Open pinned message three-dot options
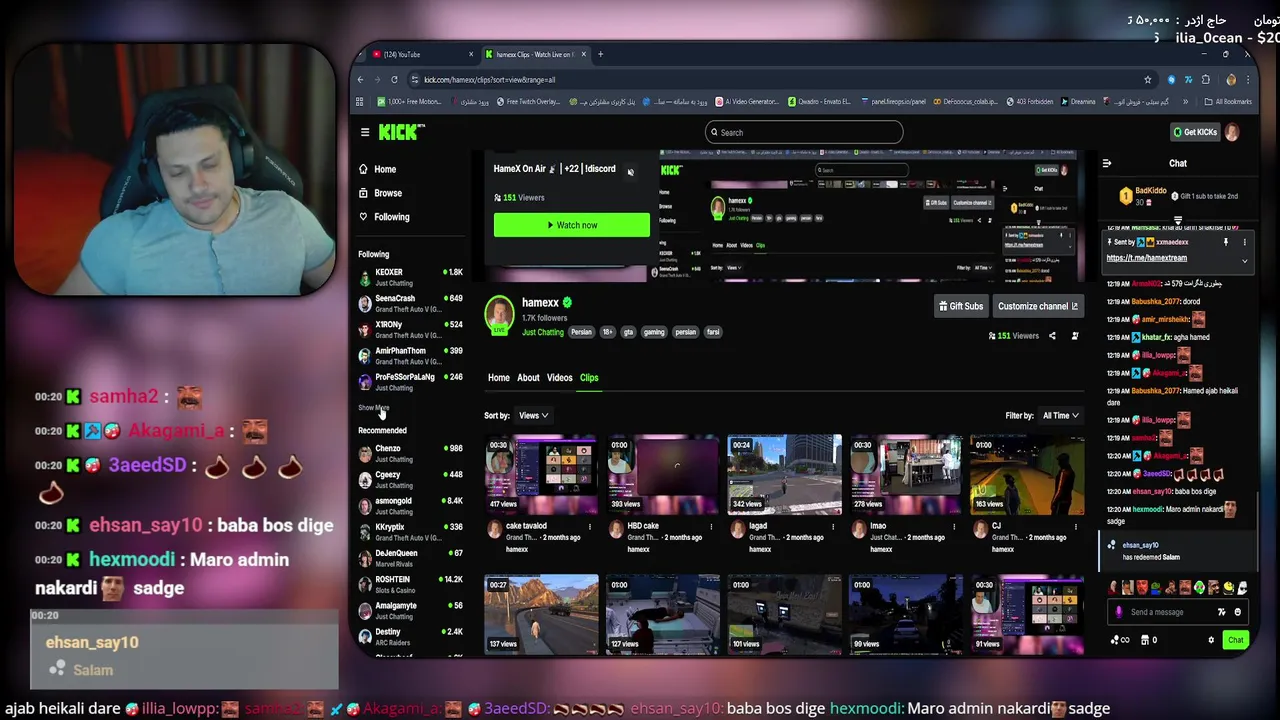 coord(1245,242)
